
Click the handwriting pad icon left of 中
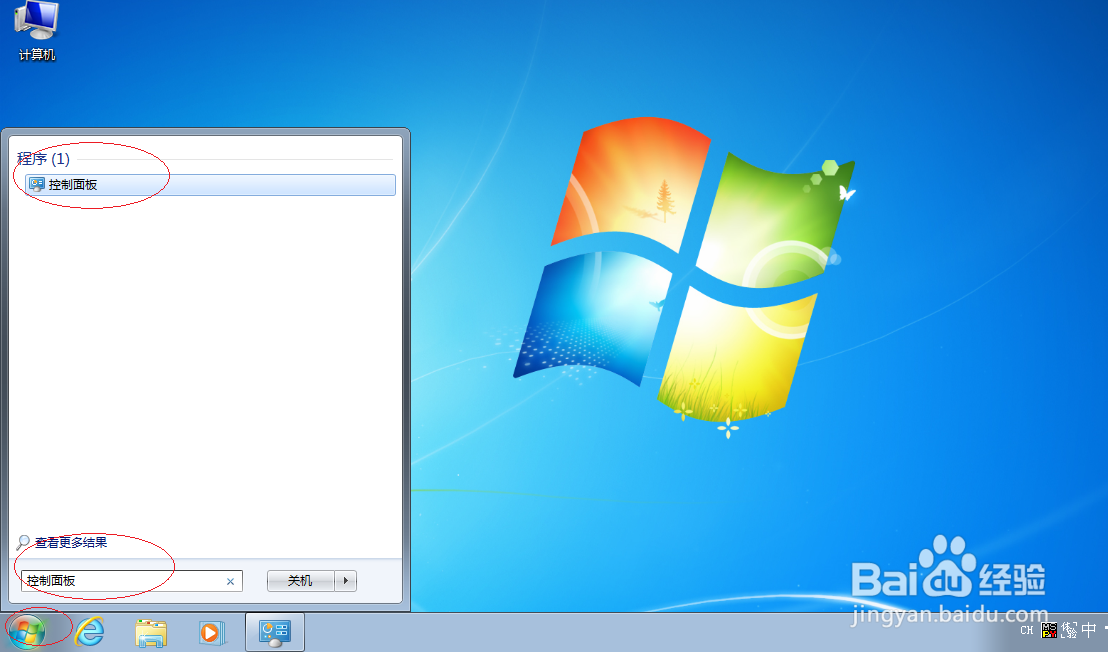(1069, 629)
